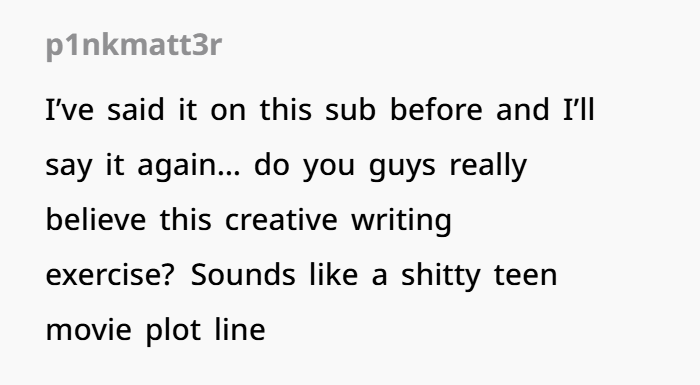
Task: Click the word "Sounds" in the comment
Action: coord(243,274)
